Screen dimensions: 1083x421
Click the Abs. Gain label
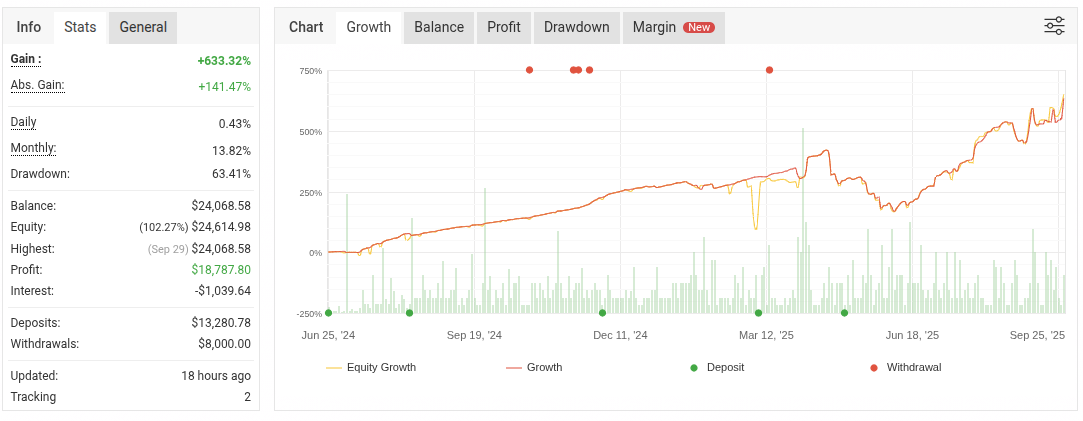coord(37,85)
